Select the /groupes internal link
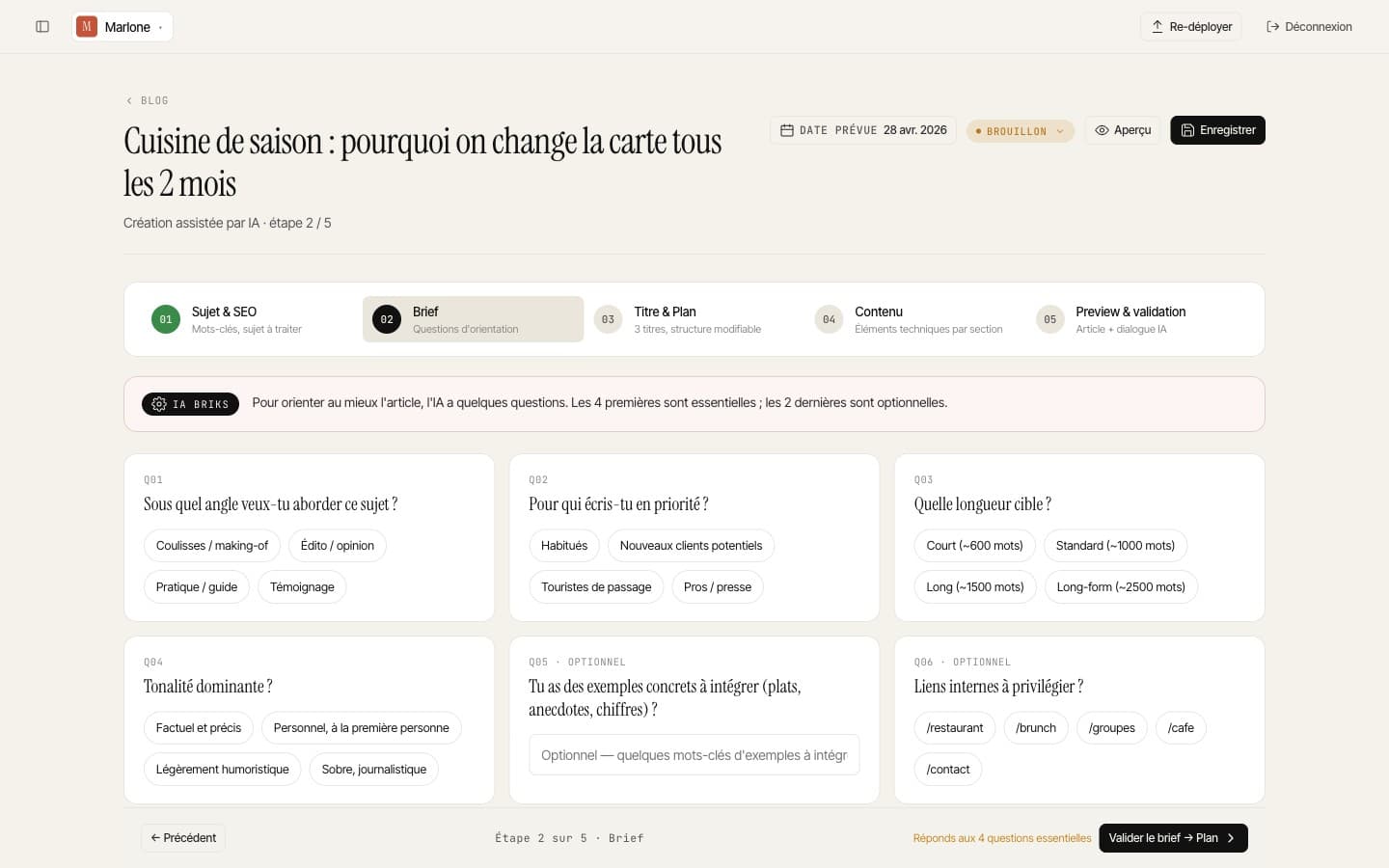 point(1112,728)
